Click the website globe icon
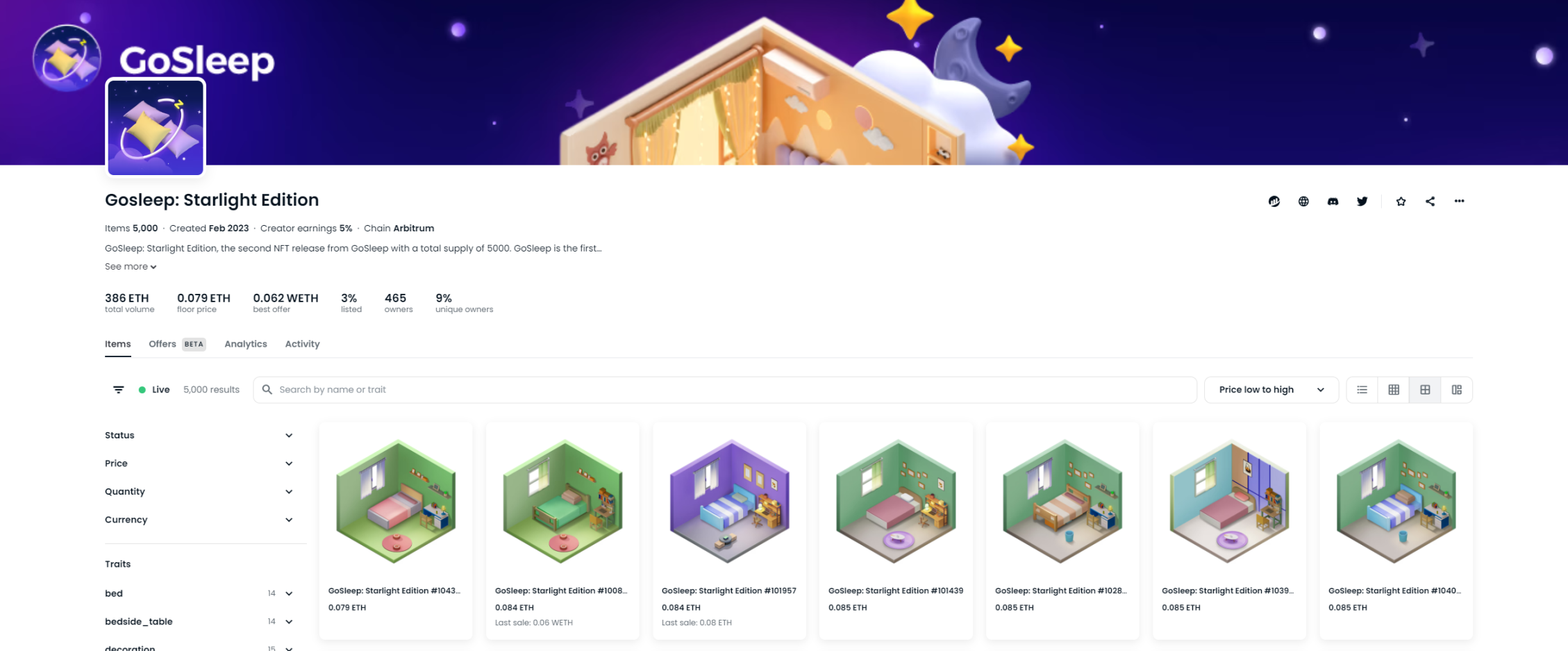1568x651 pixels. point(1303,201)
